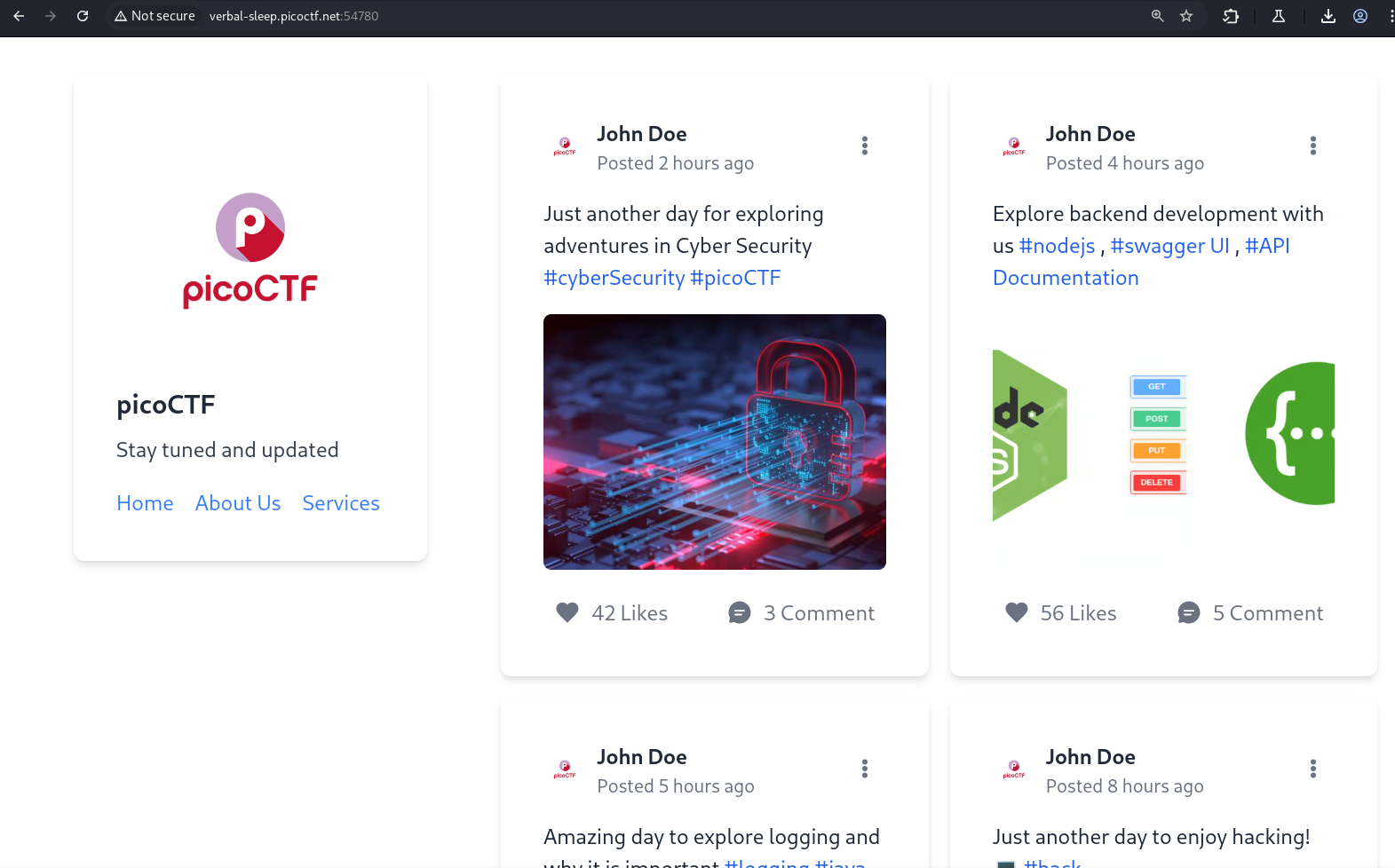This screenshot has height=868, width=1395.
Task: Open the browser extensions puzzle icon
Action: (x=1231, y=16)
